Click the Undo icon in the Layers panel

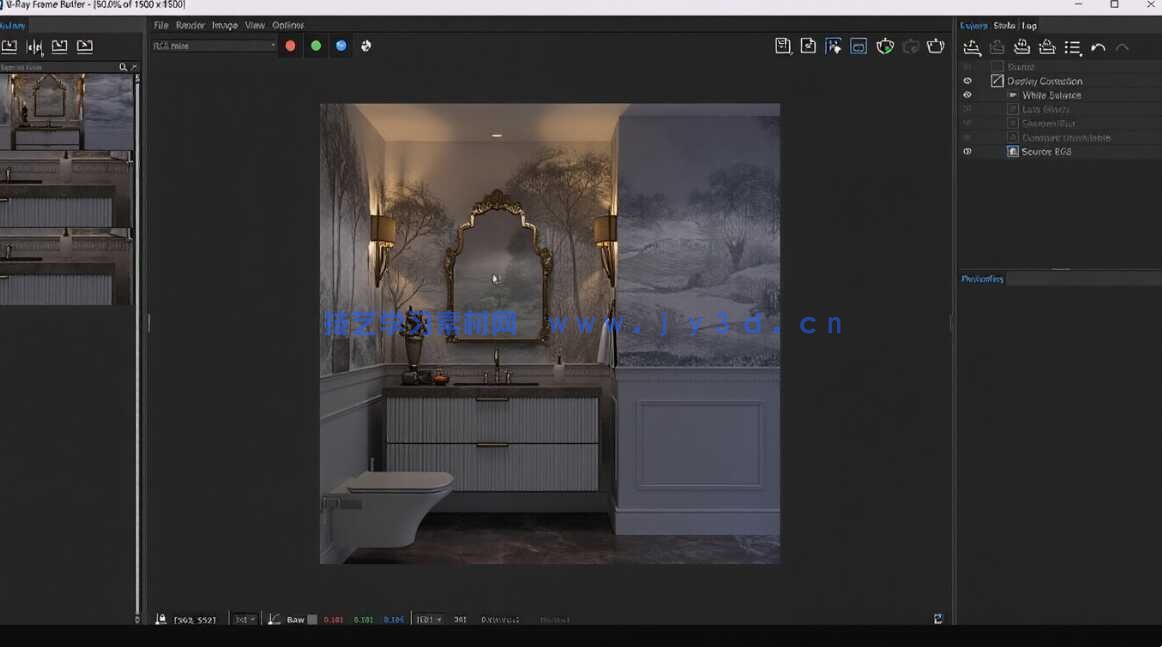(1098, 46)
